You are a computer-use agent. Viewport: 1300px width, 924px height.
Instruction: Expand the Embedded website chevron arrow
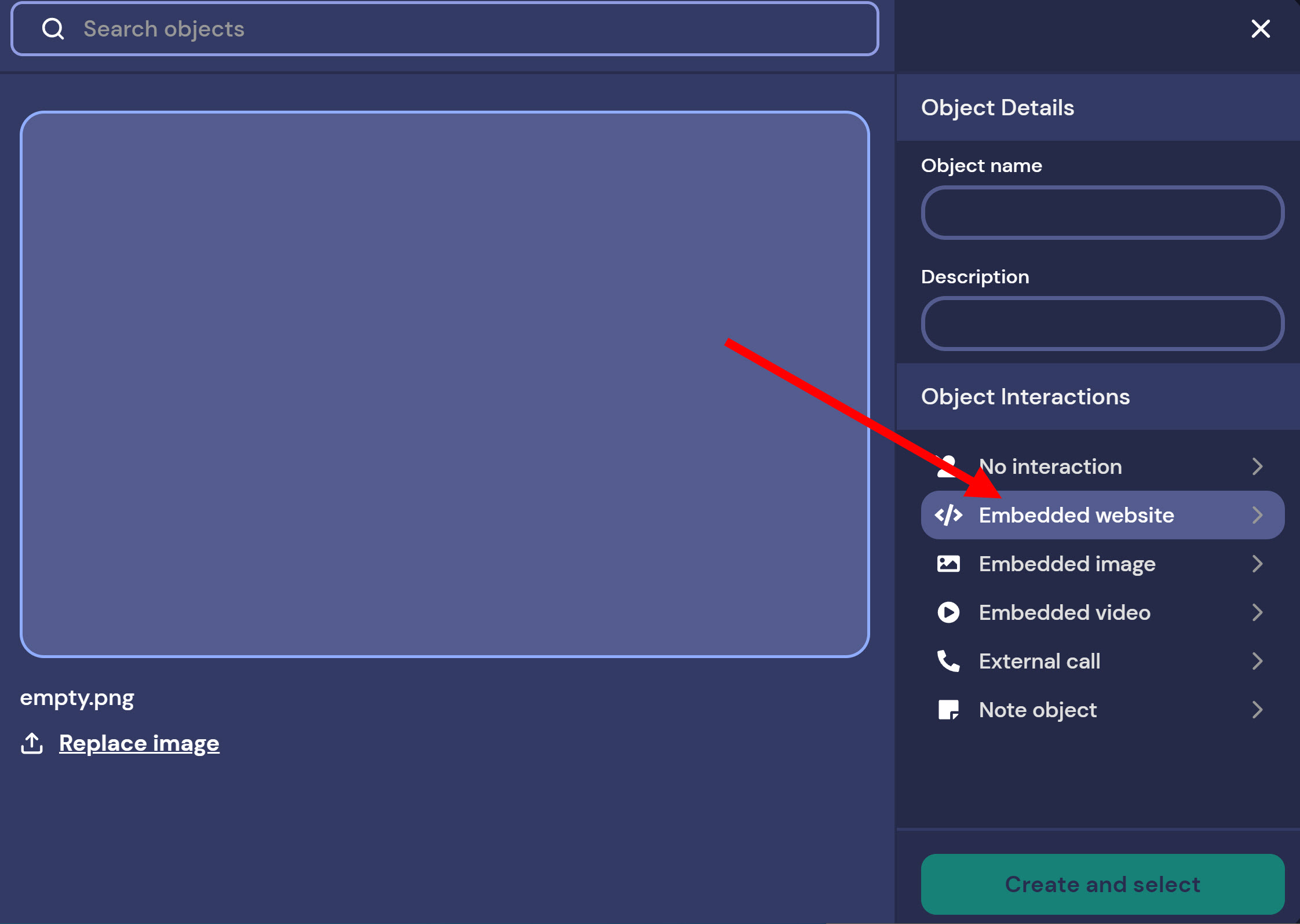point(1257,515)
